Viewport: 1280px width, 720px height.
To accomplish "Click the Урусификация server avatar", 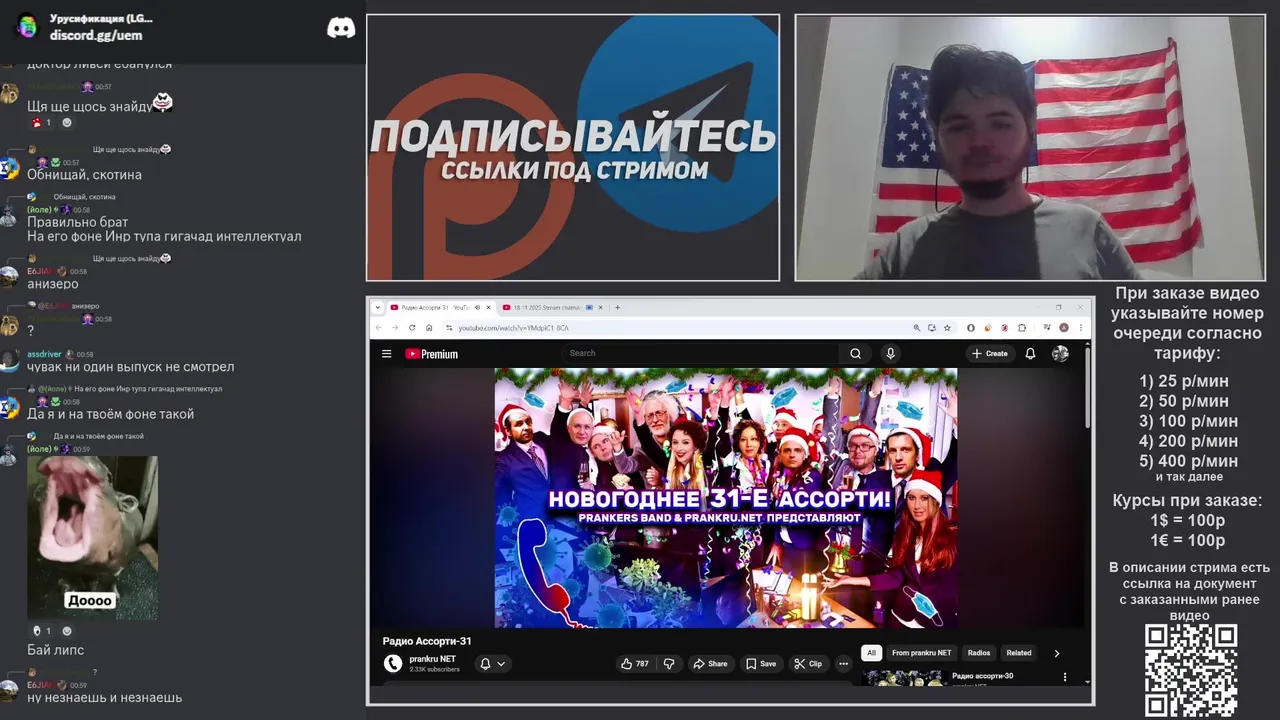I will 27,26.
